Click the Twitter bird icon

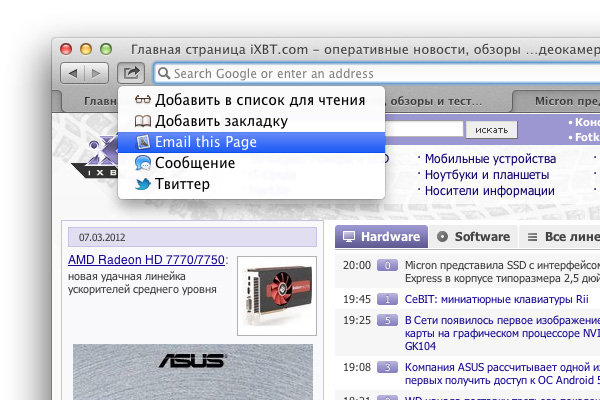click(143, 184)
